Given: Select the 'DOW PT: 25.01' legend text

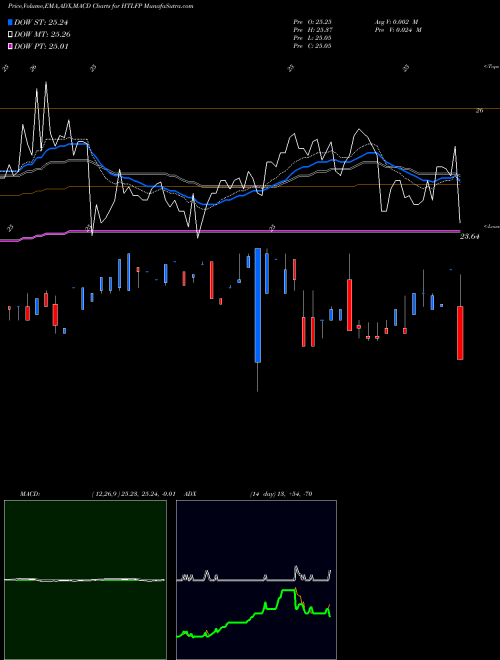Looking at the screenshot, I should (41, 46).
